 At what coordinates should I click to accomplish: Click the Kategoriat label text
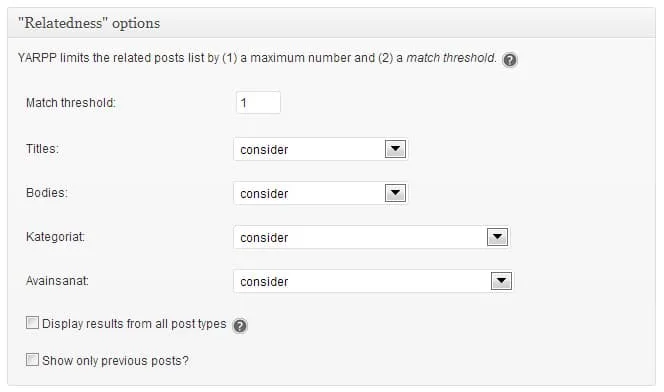pos(55,237)
